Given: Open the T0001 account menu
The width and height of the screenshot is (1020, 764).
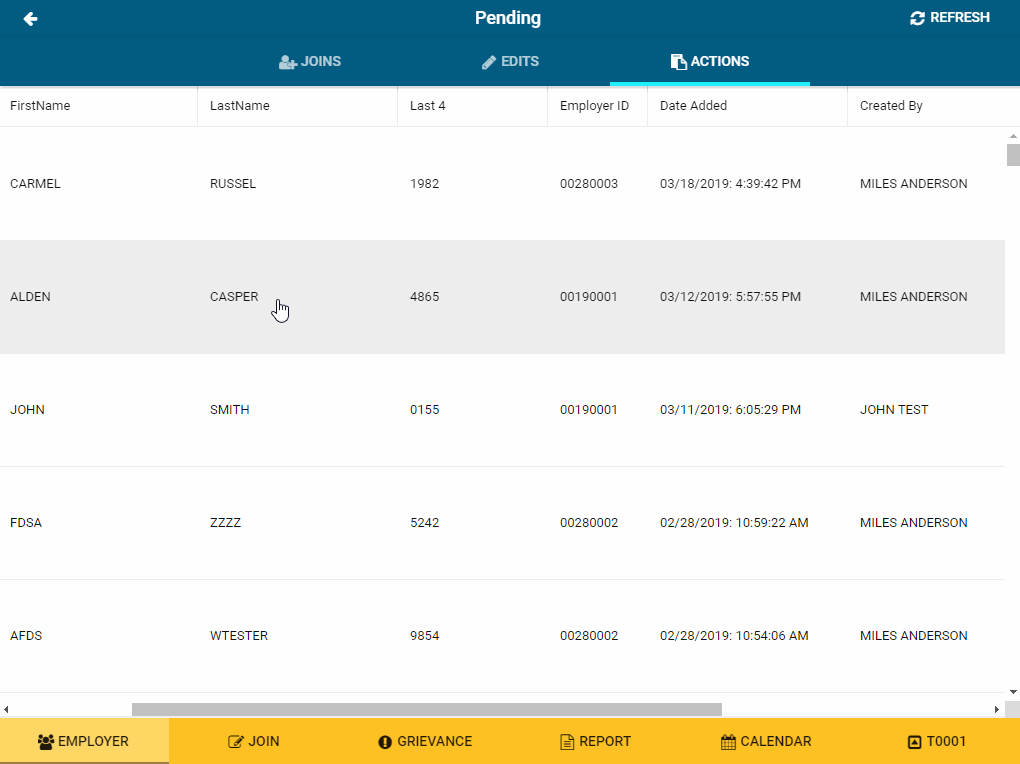Looking at the screenshot, I should [x=936, y=741].
